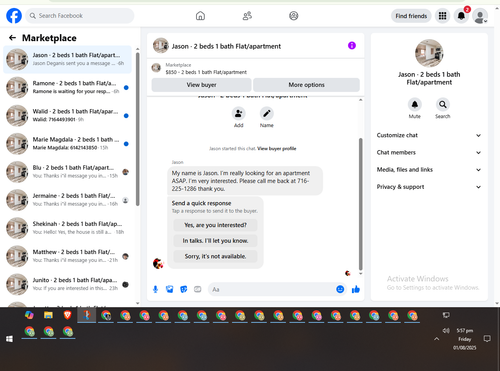Open the Shekinah conversation

[x=67, y=228]
